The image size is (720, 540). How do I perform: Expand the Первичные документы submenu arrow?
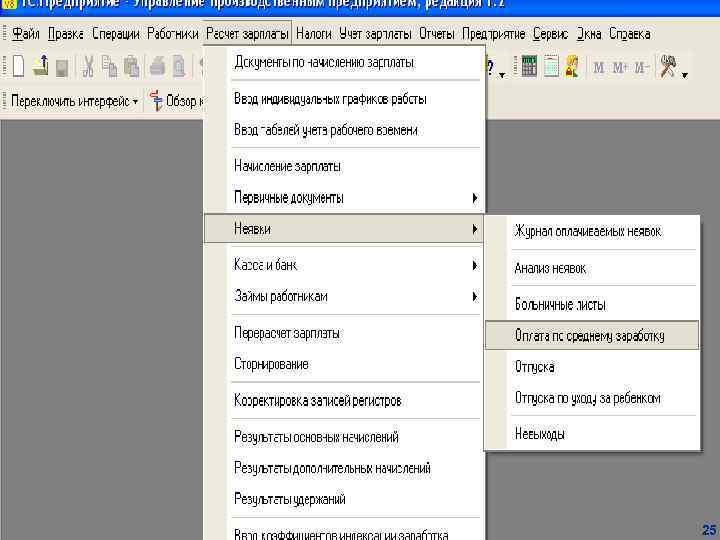(475, 198)
